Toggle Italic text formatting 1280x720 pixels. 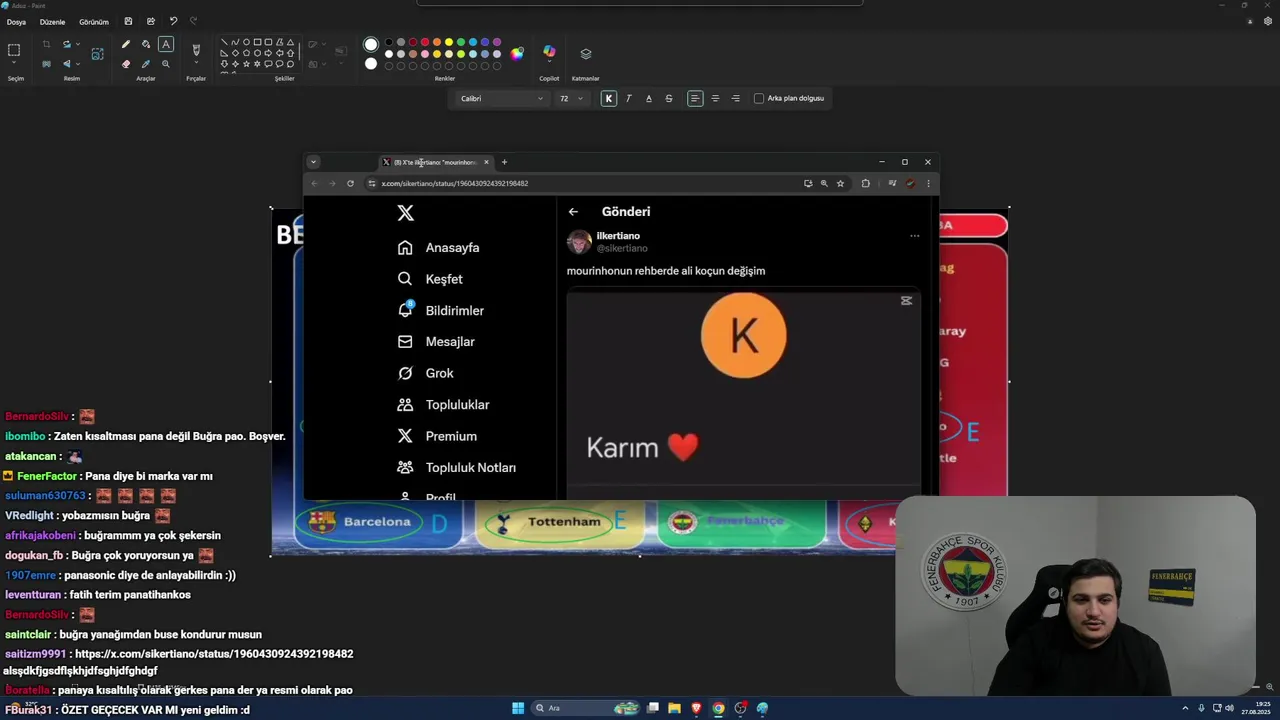point(628,98)
